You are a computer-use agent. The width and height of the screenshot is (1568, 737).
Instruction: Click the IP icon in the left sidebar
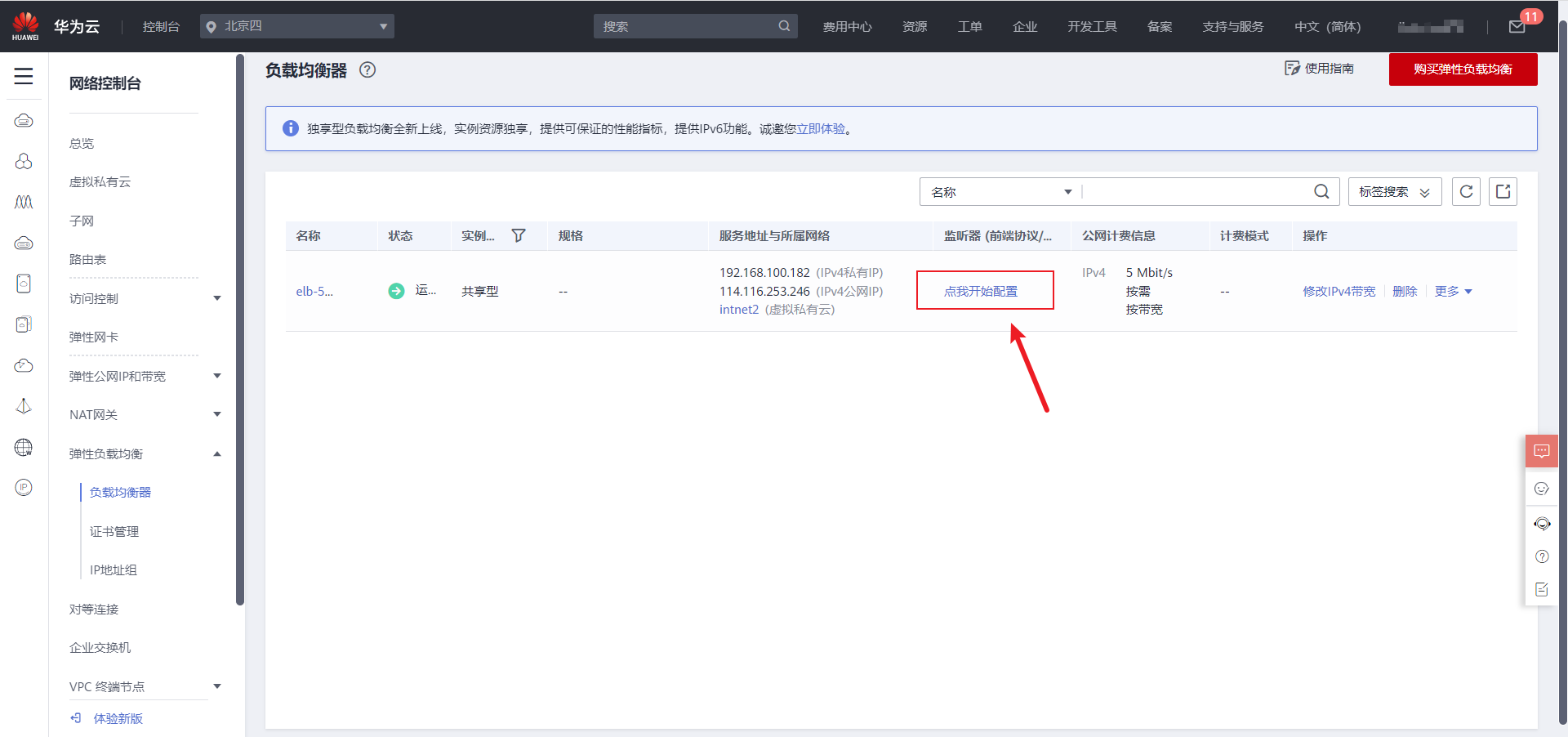click(24, 488)
